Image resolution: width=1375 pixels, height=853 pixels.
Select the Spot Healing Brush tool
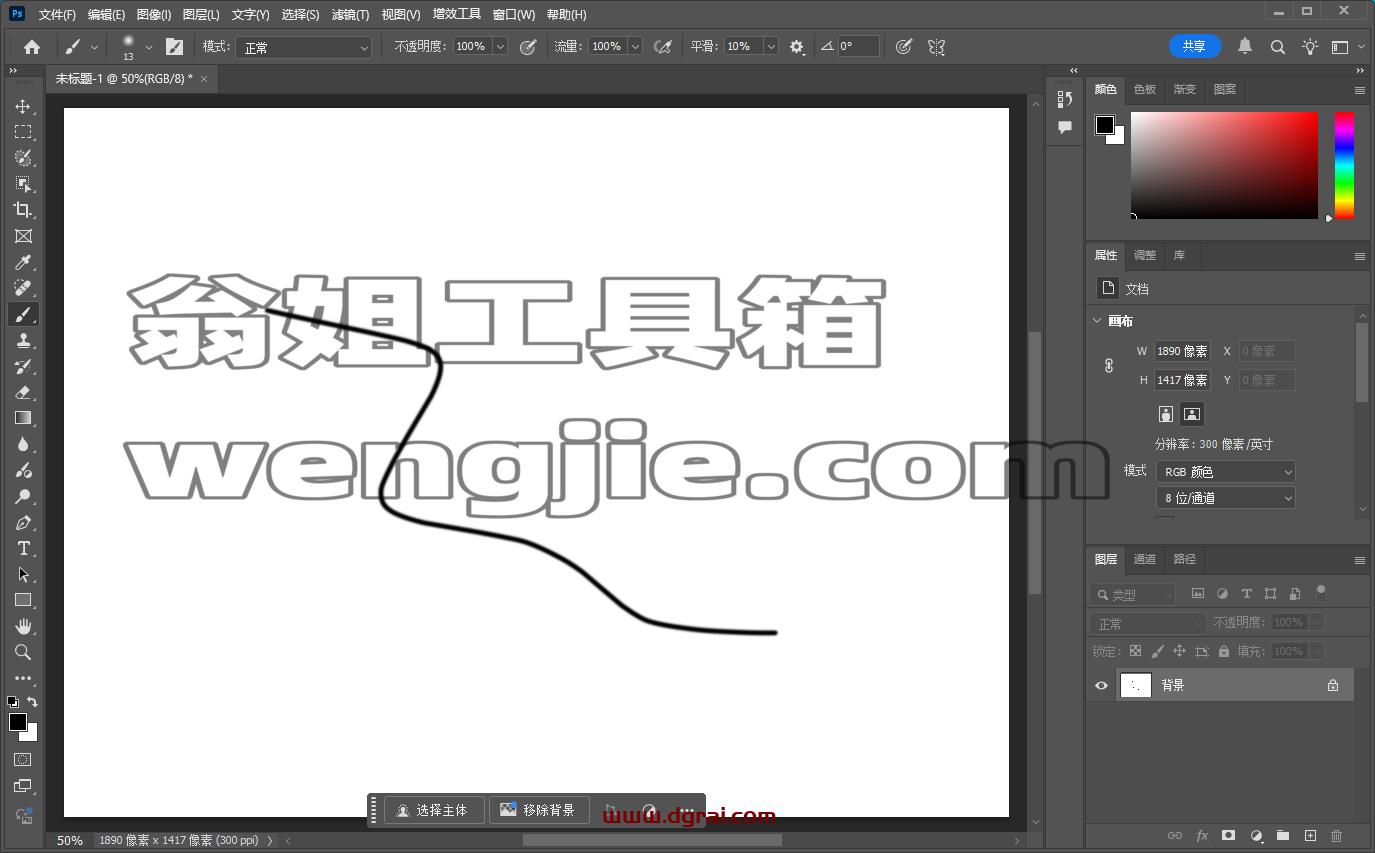coord(23,288)
